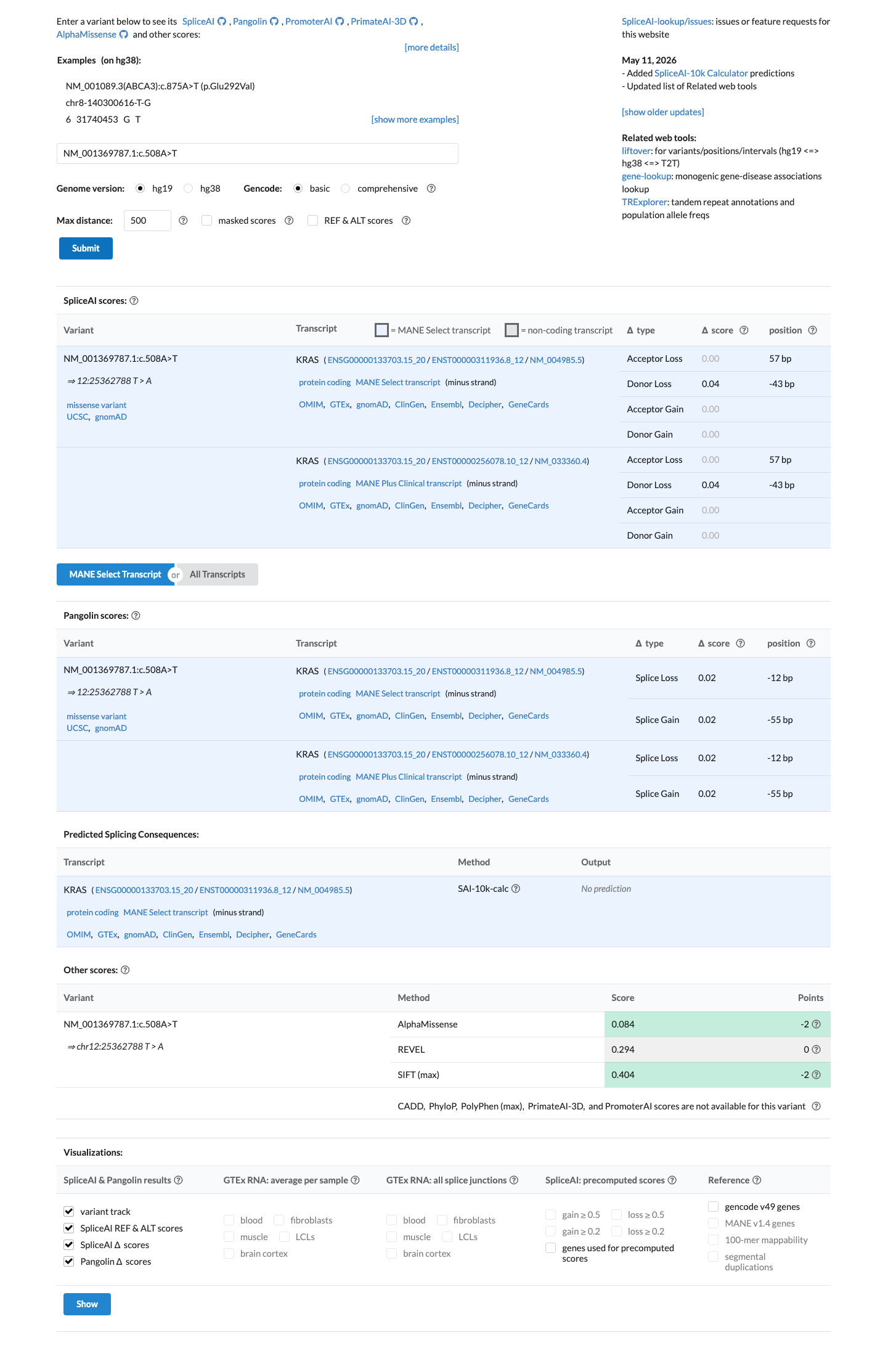
Task: Click the help icon in the REVEL points cell
Action: (816, 1050)
